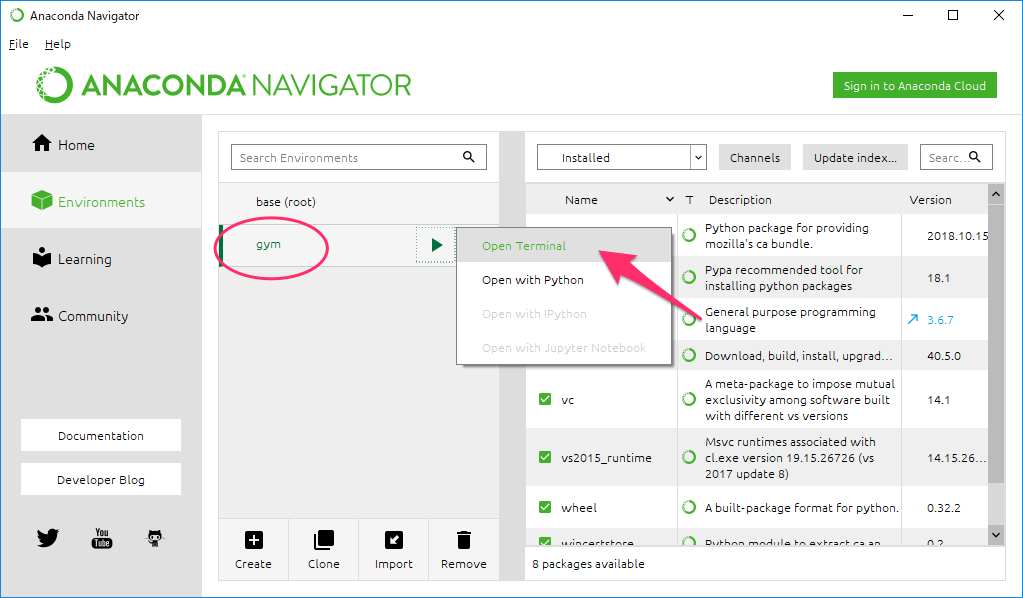Click the type circle icon in the wheel row
This screenshot has height=598, width=1023.
[x=689, y=507]
